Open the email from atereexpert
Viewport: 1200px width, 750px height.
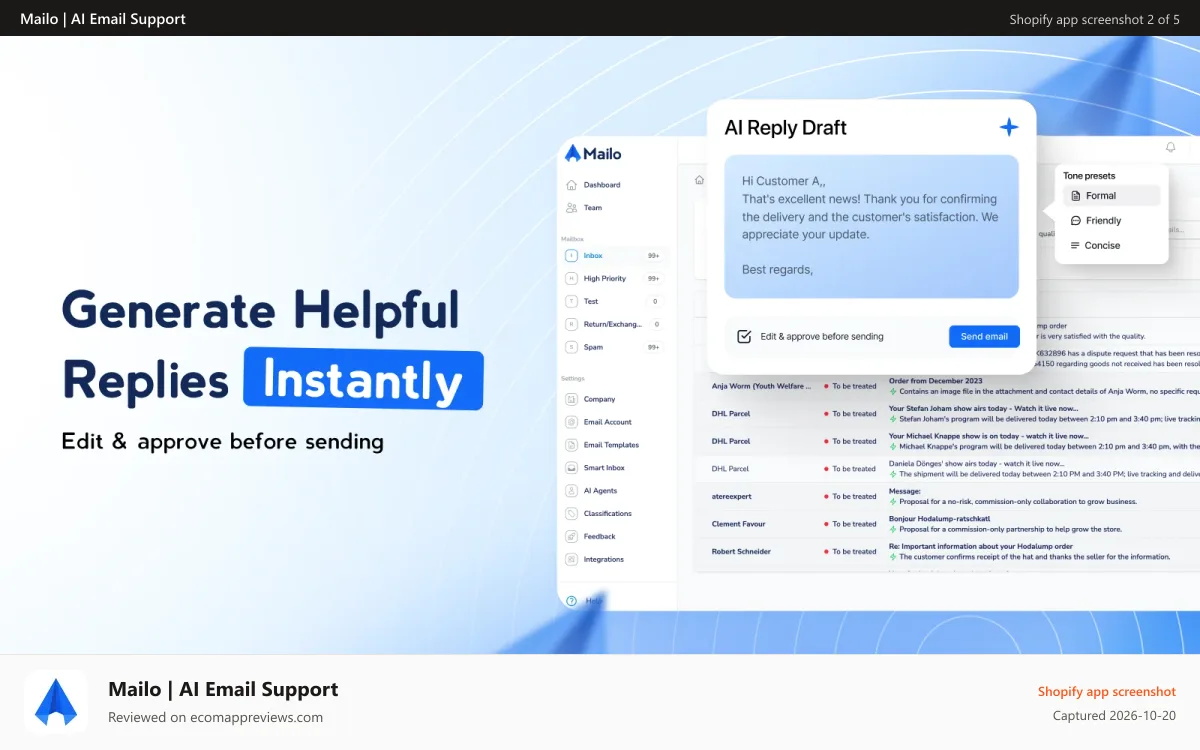[x=946, y=496]
